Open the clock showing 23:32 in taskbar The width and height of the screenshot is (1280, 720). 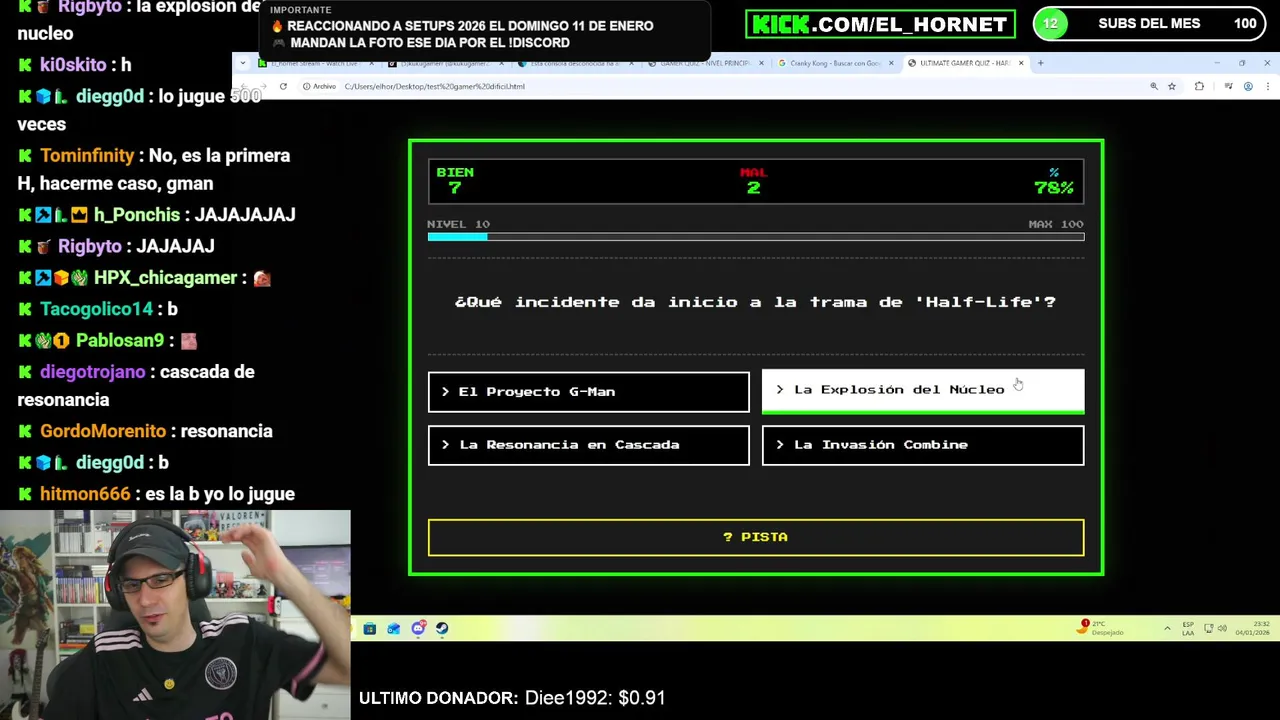coord(1252,628)
